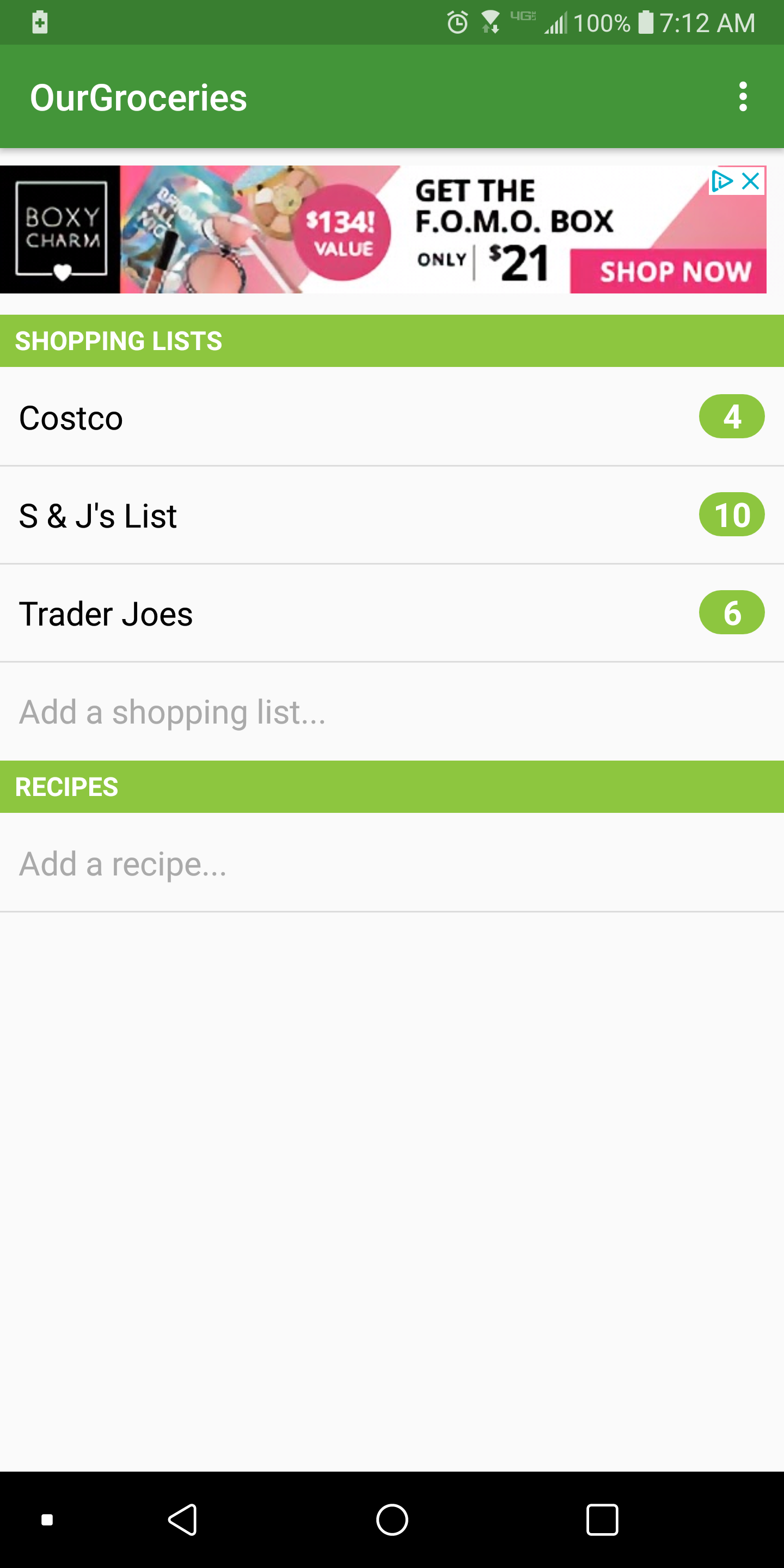
Task: Close the BoxyCharm ad banner
Action: [752, 181]
